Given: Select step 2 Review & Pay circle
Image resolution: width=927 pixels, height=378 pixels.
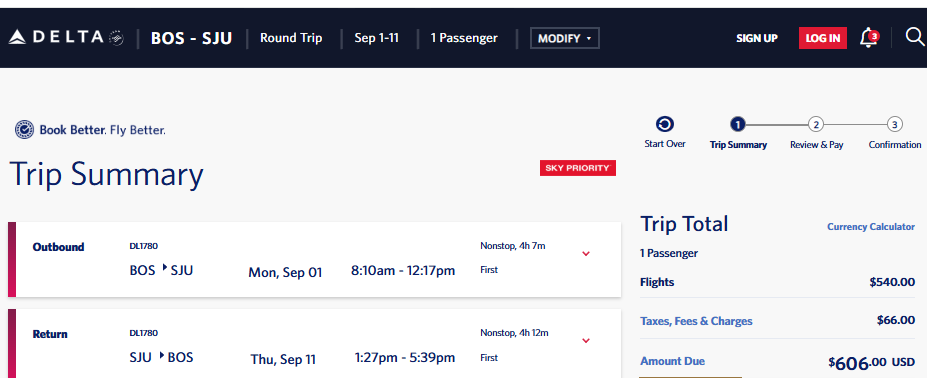Looking at the screenshot, I should [x=816, y=124].
